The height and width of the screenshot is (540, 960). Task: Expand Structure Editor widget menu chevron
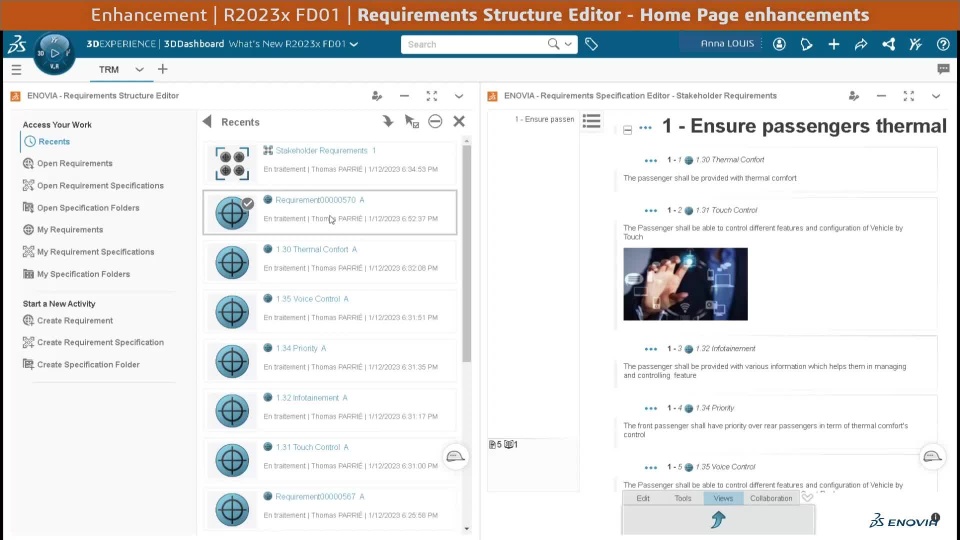coord(459,96)
